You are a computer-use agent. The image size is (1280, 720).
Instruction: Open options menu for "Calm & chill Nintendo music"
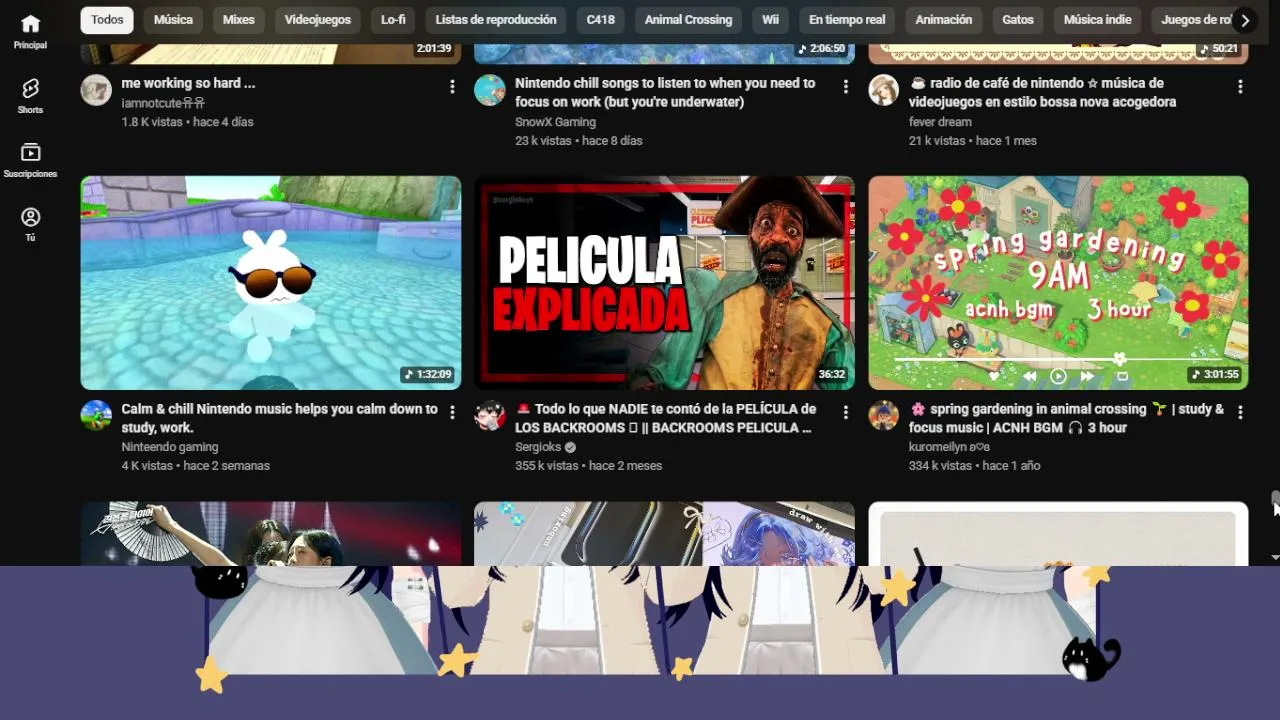pos(452,412)
